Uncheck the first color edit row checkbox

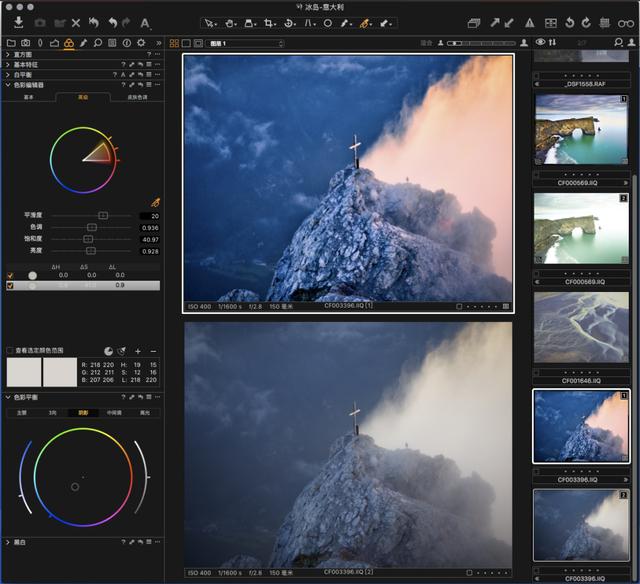[10, 275]
